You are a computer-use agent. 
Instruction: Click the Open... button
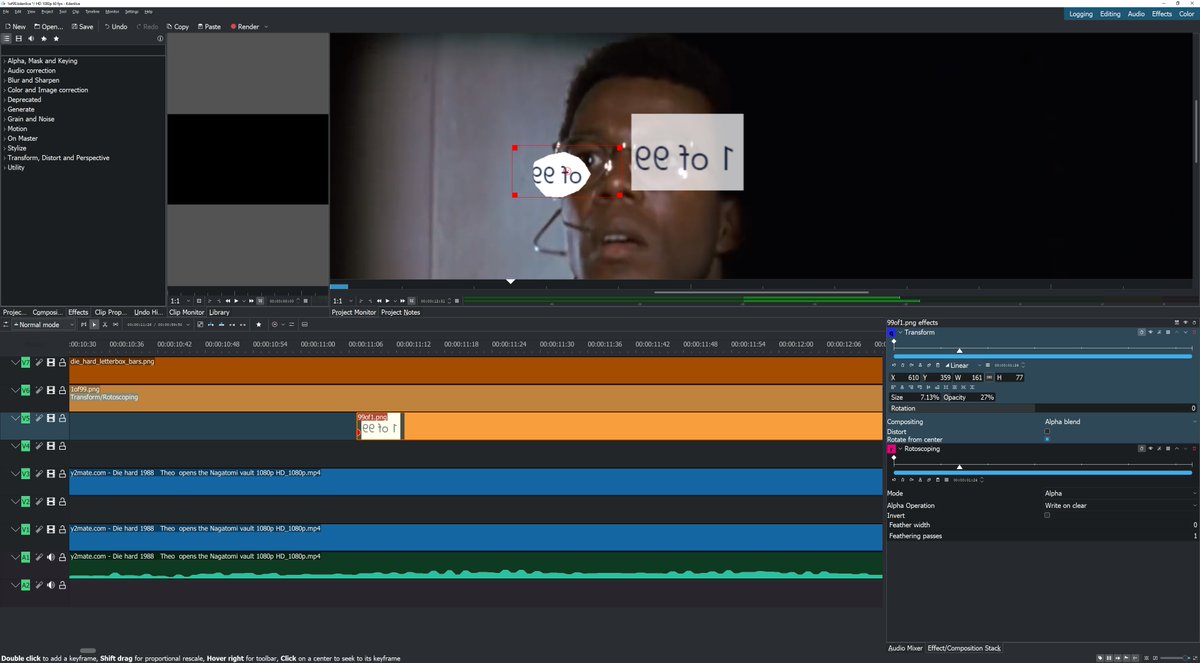click(48, 27)
